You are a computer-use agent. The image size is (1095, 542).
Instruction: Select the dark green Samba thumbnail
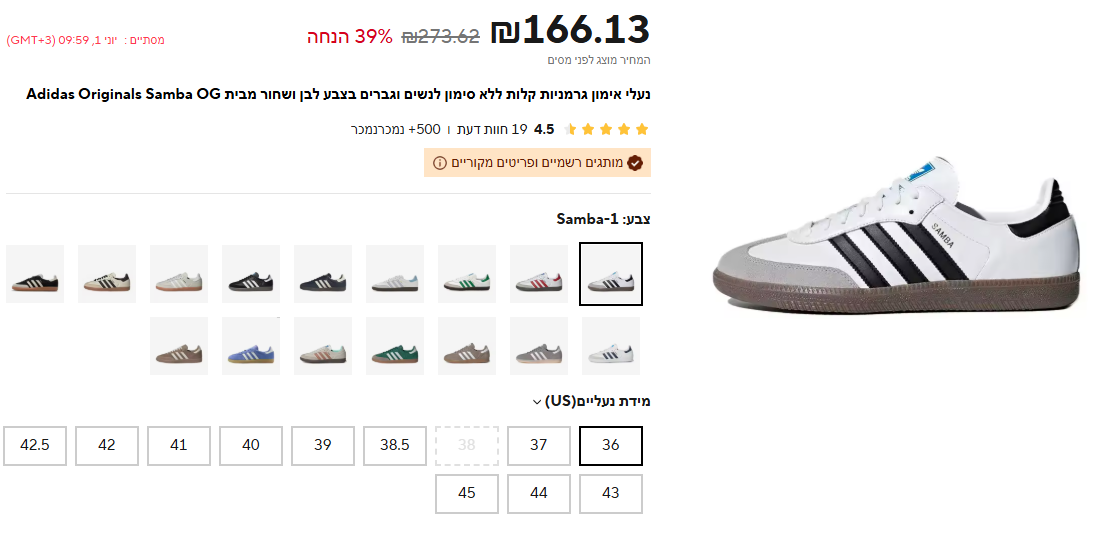(395, 346)
